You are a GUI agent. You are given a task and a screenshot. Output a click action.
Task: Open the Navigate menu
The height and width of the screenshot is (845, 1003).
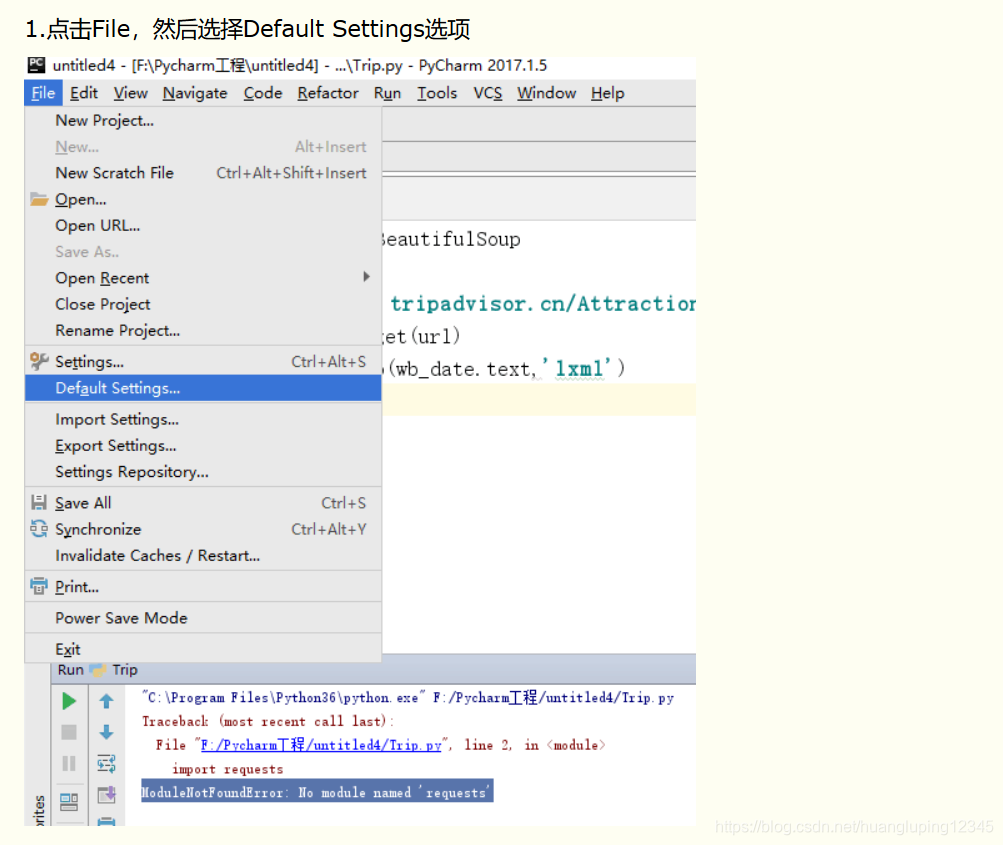195,93
